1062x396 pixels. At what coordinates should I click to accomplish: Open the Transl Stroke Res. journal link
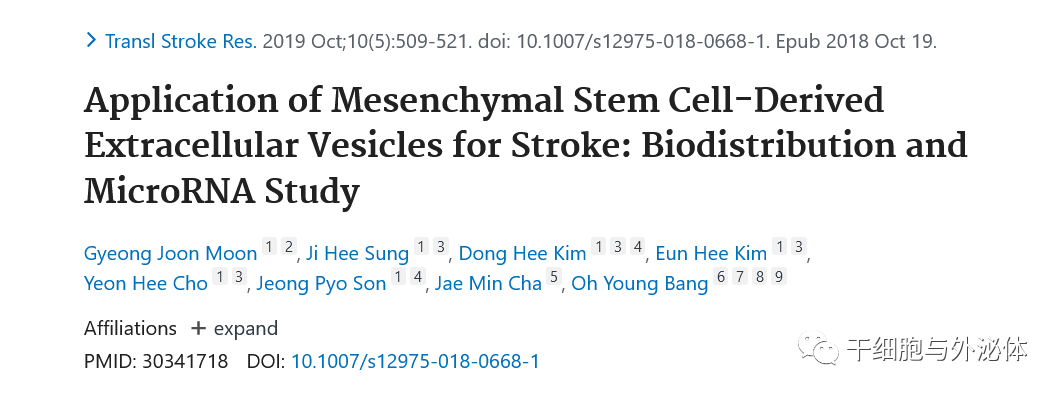[181, 41]
